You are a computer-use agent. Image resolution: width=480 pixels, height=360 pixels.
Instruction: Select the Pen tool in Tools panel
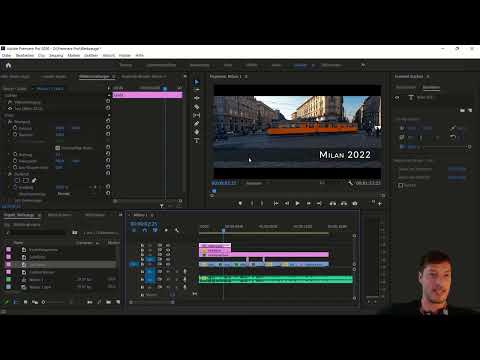[196, 124]
